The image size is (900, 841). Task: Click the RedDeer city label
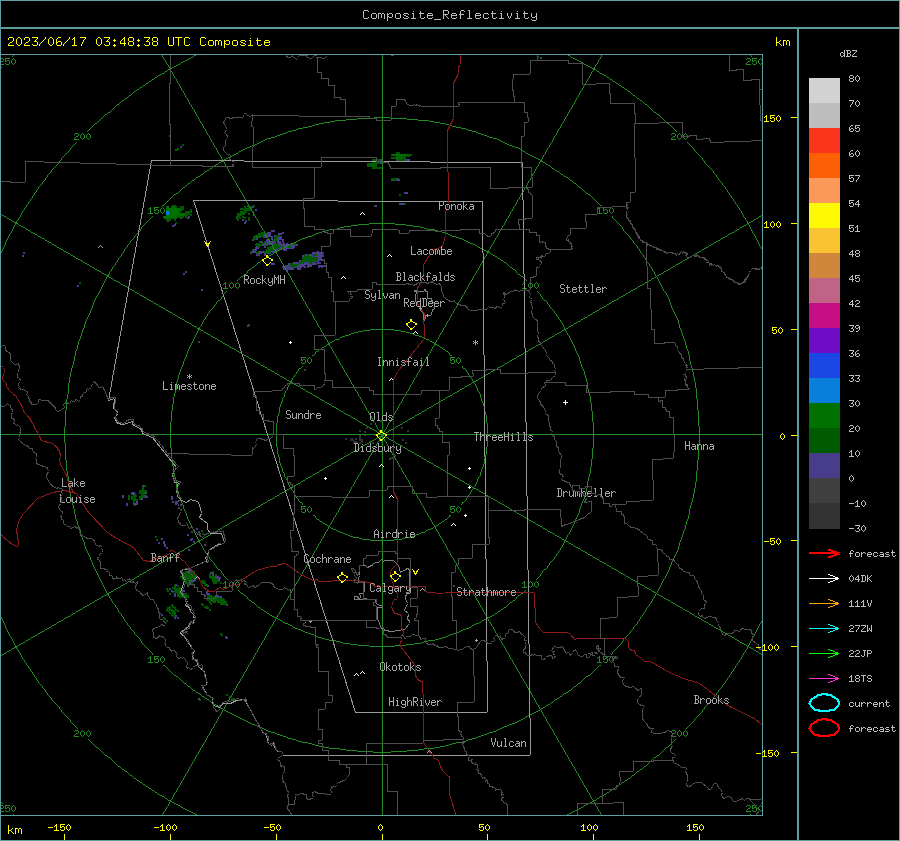(424, 303)
